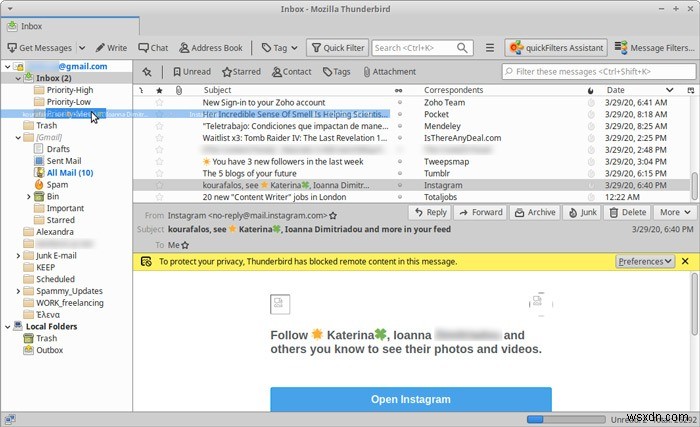Compose a new message with Write
Viewport: 700px width, 427px height.
tap(111, 48)
